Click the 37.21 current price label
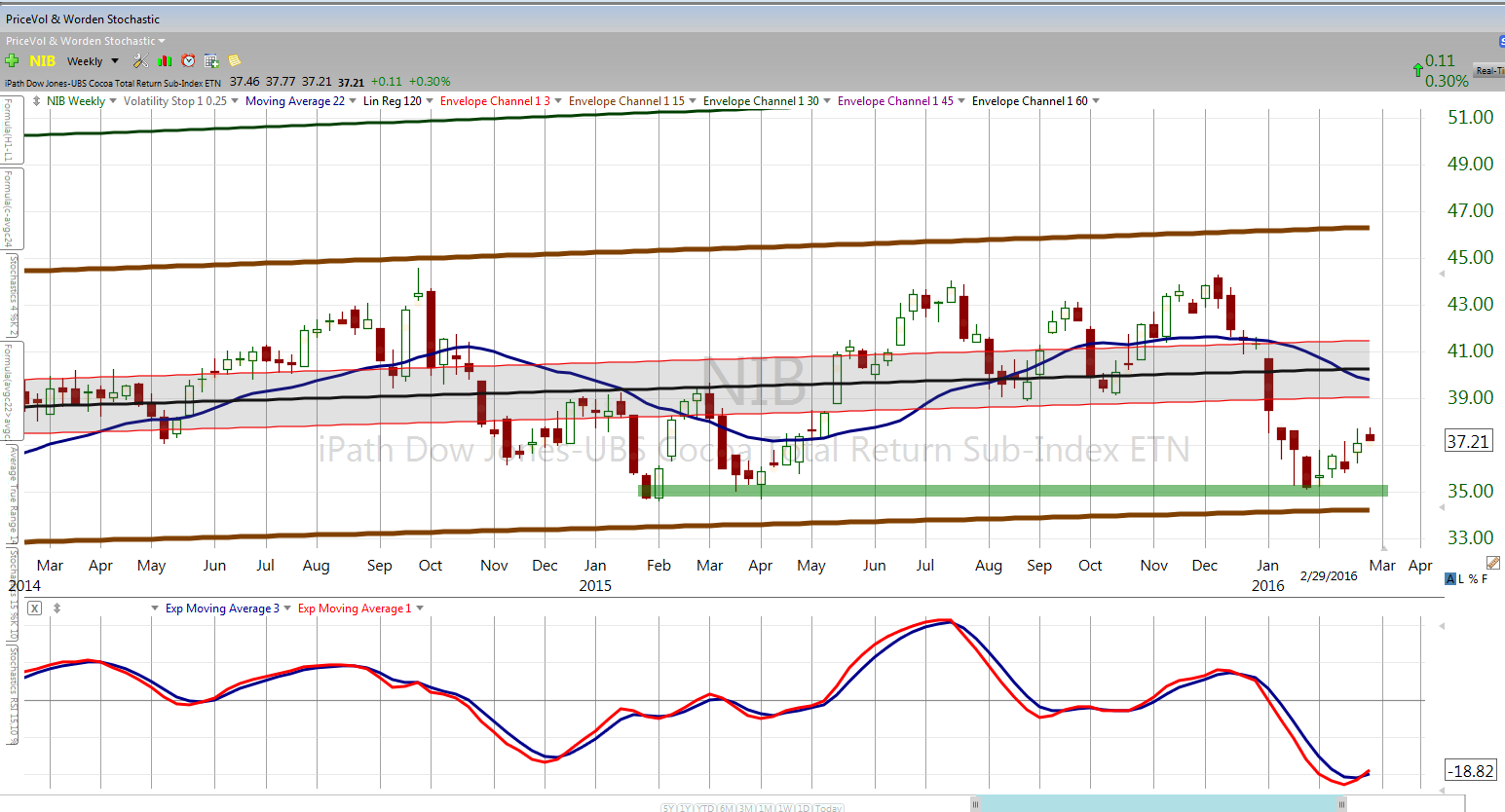The image size is (1505, 812). tap(1468, 441)
